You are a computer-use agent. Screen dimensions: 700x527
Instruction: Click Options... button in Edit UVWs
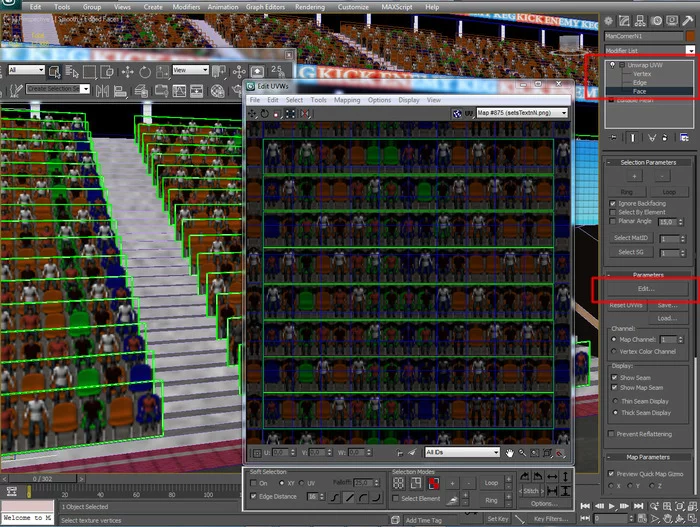click(544, 504)
